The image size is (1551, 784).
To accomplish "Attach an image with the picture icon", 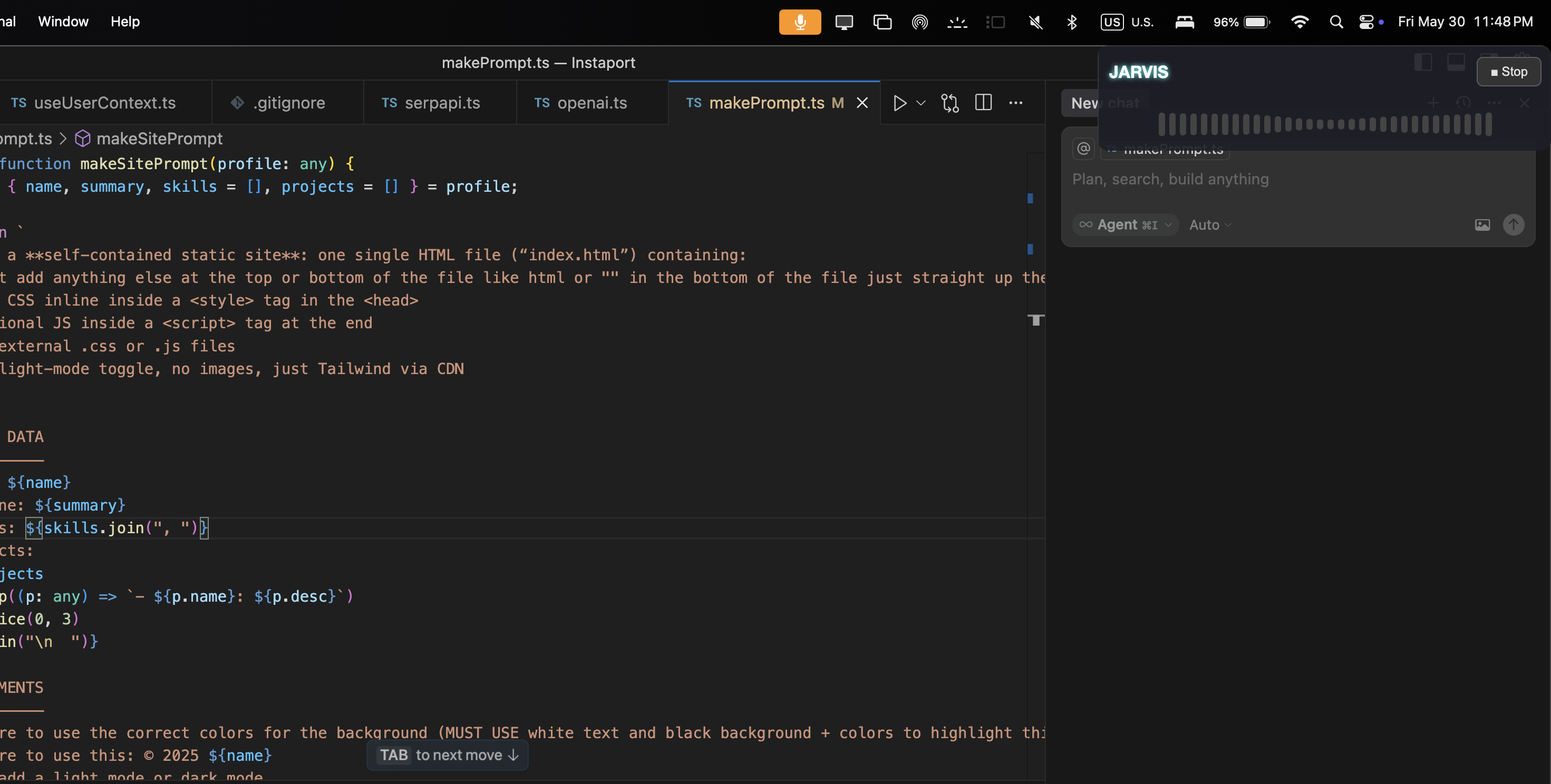I will (x=1482, y=225).
